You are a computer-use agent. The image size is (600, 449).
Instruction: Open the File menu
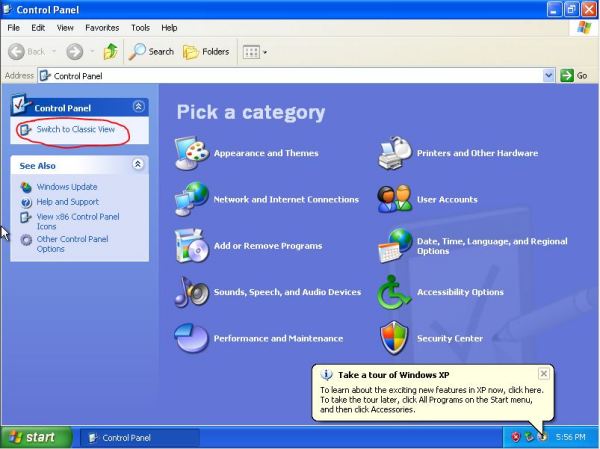point(13,28)
